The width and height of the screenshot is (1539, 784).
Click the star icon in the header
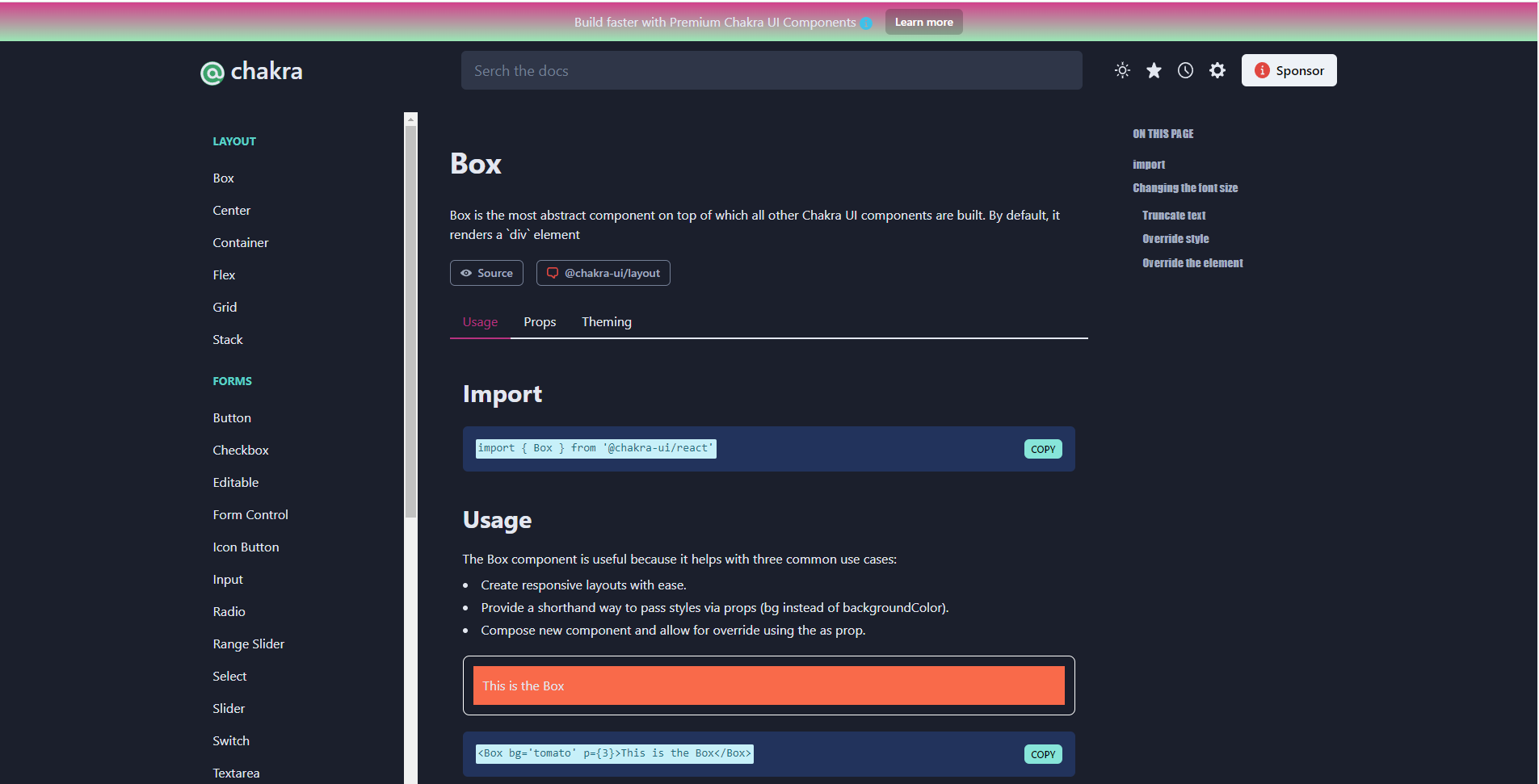click(x=1154, y=70)
